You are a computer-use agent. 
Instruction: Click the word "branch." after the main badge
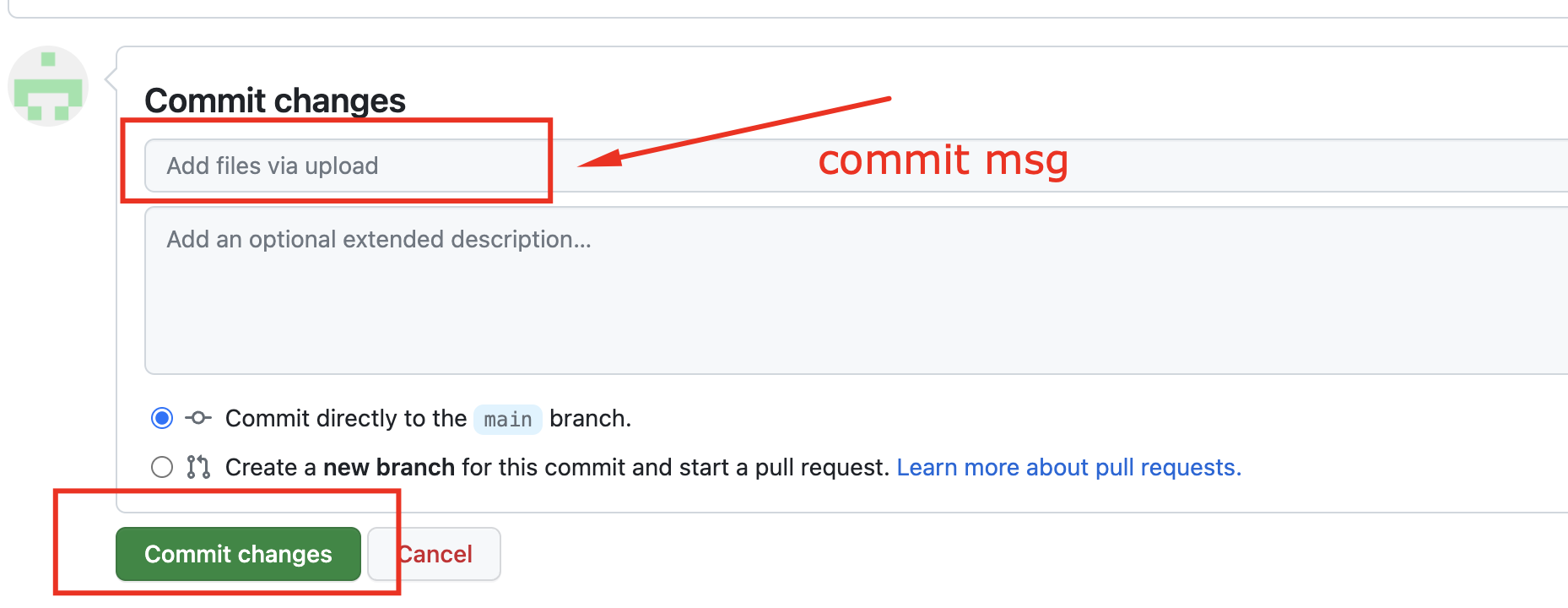[x=590, y=419]
